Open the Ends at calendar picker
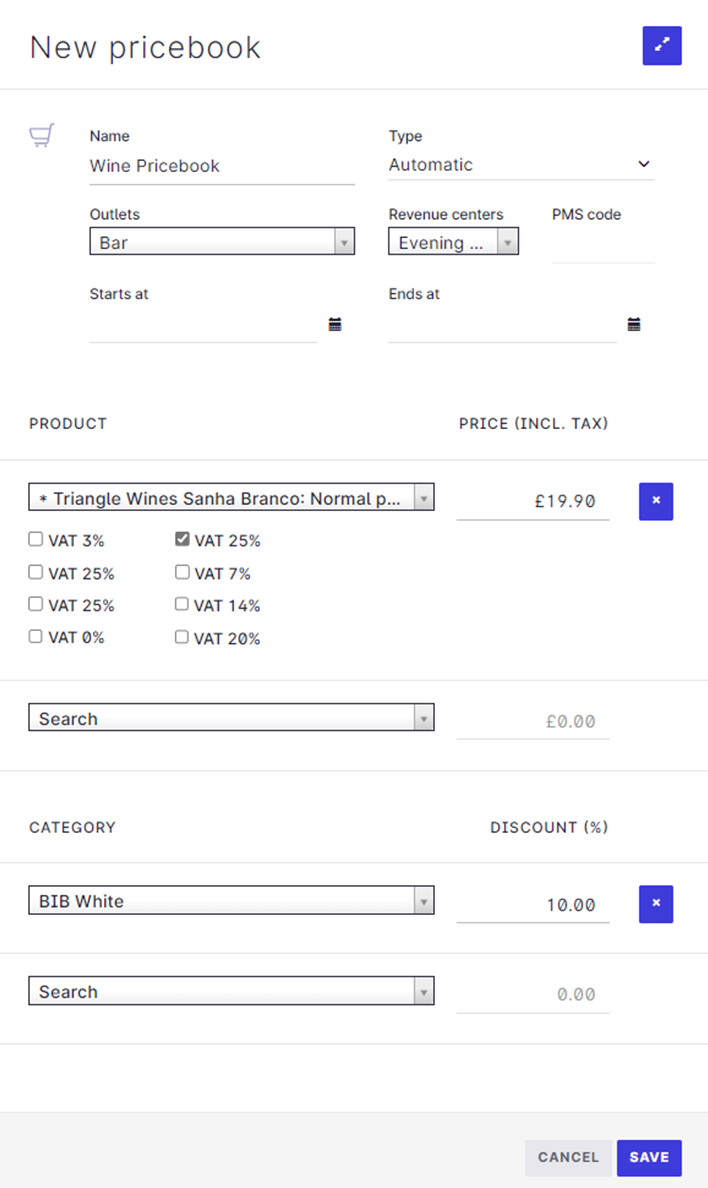This screenshot has width=708, height=1188. [634, 324]
